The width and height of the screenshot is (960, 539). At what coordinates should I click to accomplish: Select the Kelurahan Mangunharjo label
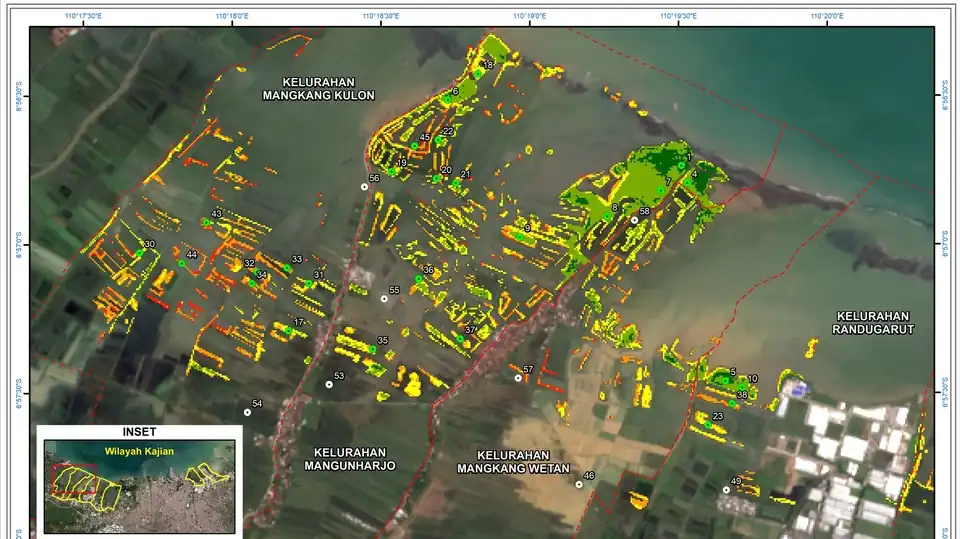(x=350, y=459)
